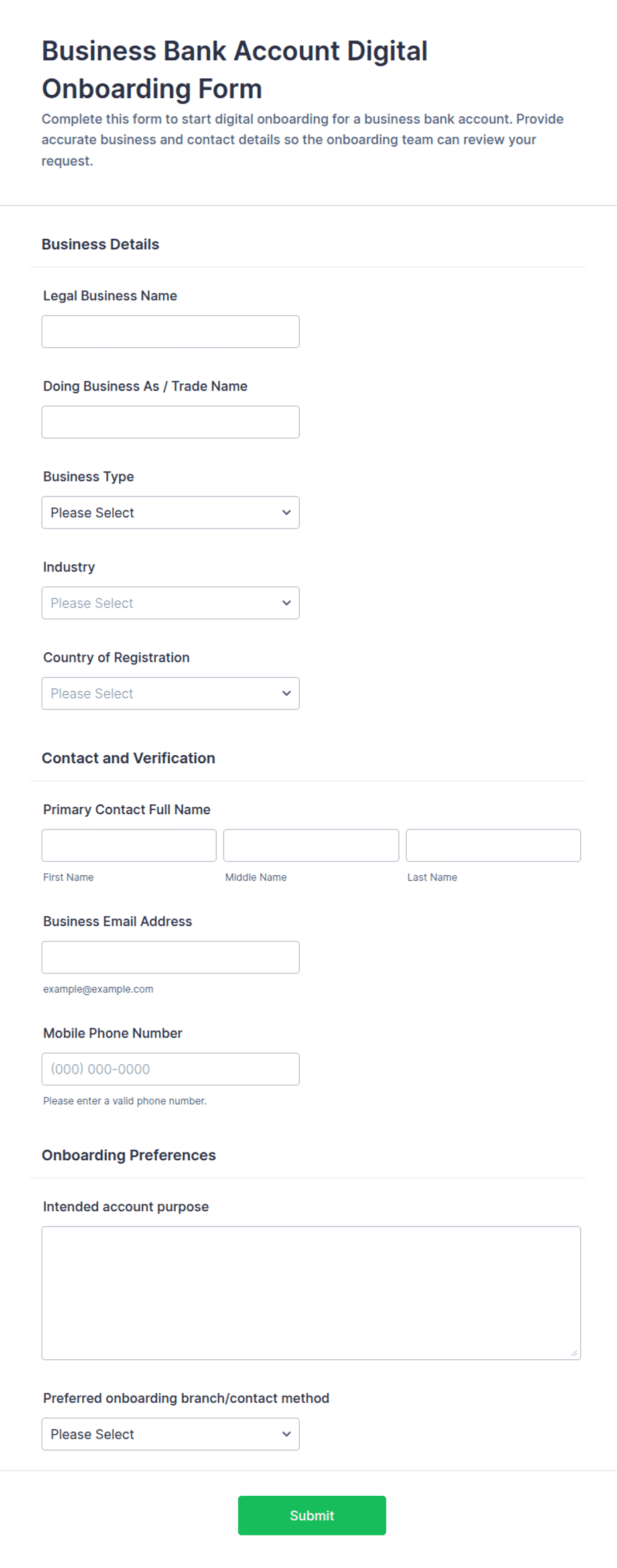The height and width of the screenshot is (1568, 617).
Task: Expand the Industry dropdown
Action: pyautogui.click(x=171, y=603)
